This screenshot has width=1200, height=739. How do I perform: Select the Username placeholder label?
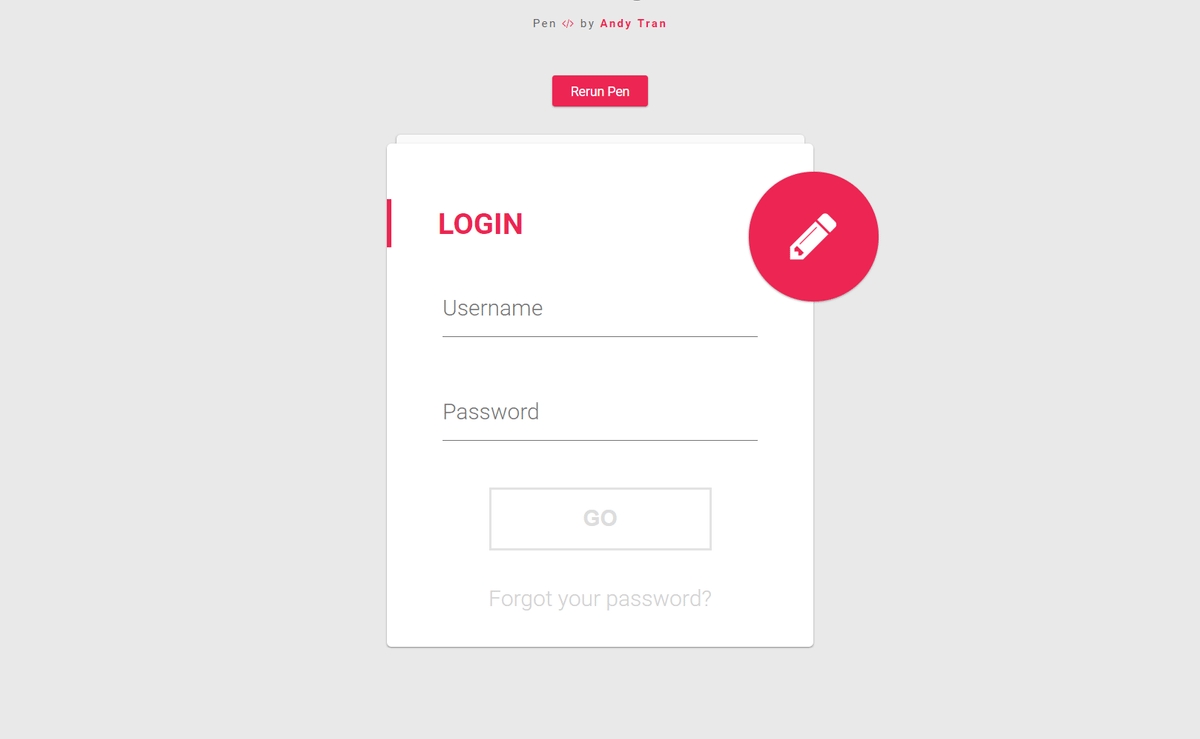click(493, 308)
